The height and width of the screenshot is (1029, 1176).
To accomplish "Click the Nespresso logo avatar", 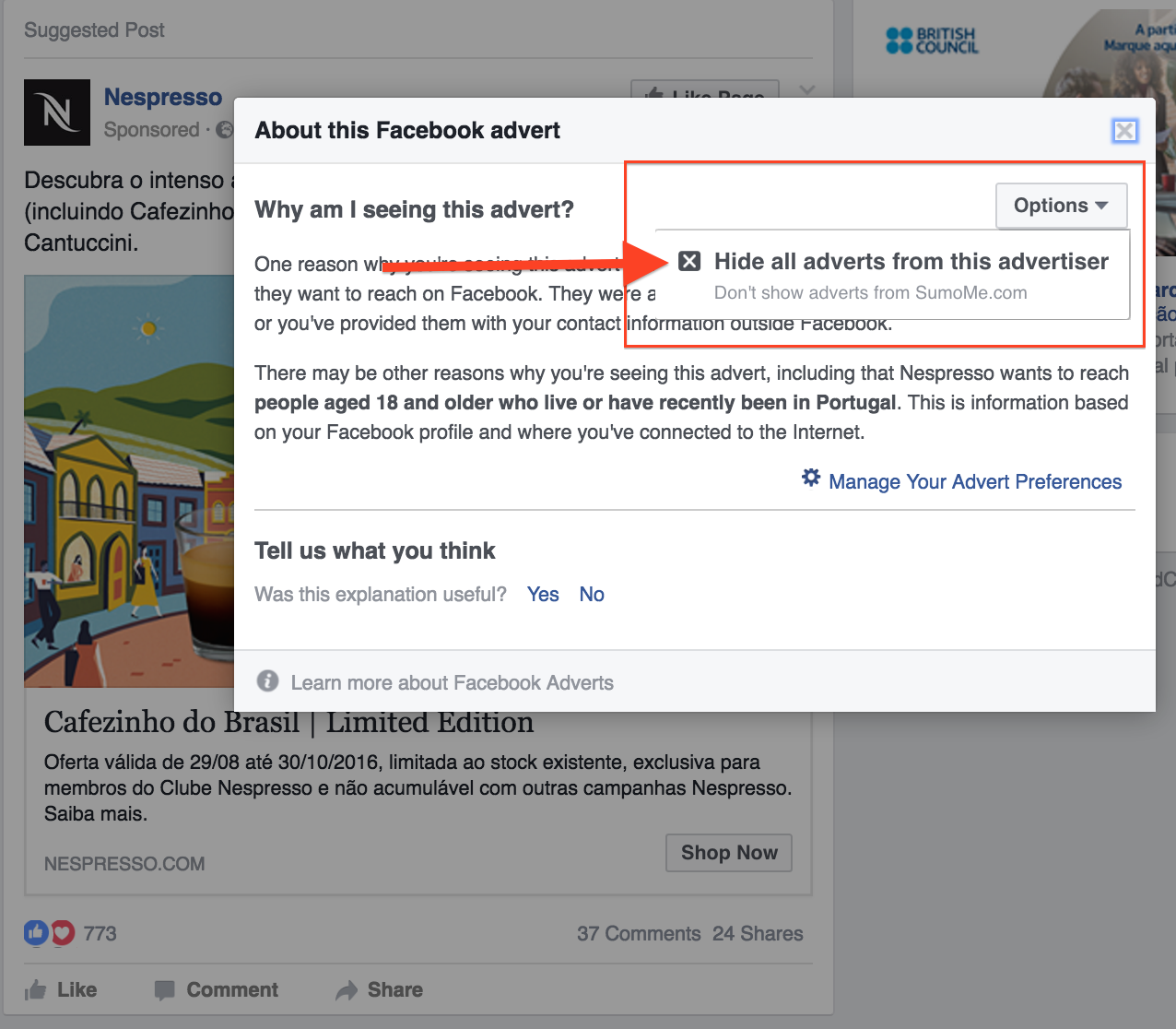I will [x=57, y=112].
